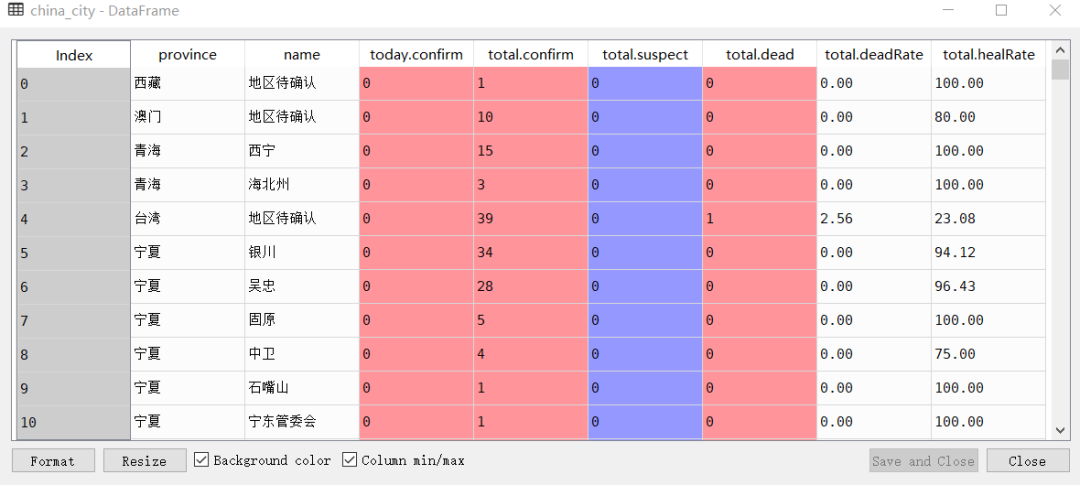1080x485 pixels.
Task: Click the Resize button
Action: [x=145, y=461]
